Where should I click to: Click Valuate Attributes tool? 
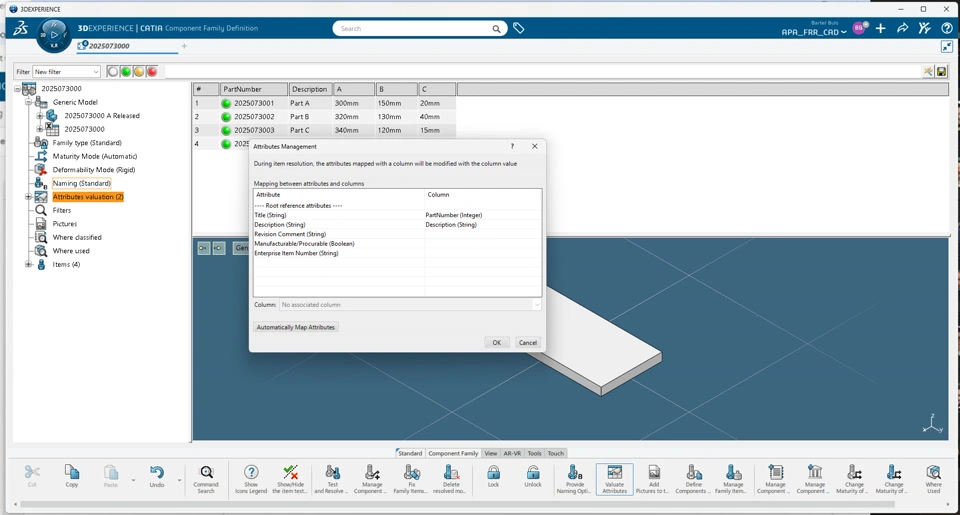[x=615, y=479]
